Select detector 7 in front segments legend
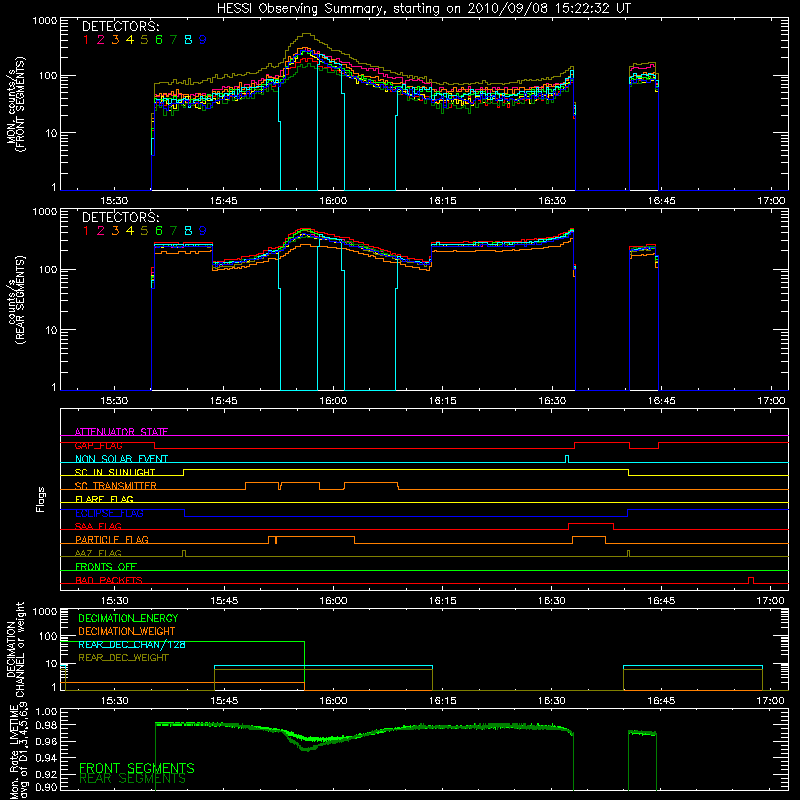The width and height of the screenshot is (800, 800). tap(173, 40)
